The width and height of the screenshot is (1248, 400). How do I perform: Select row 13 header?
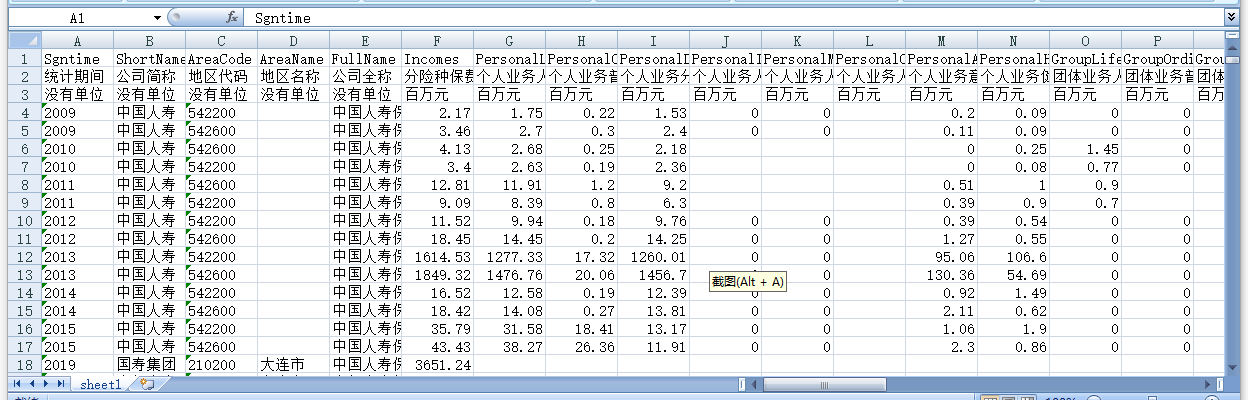(25, 275)
